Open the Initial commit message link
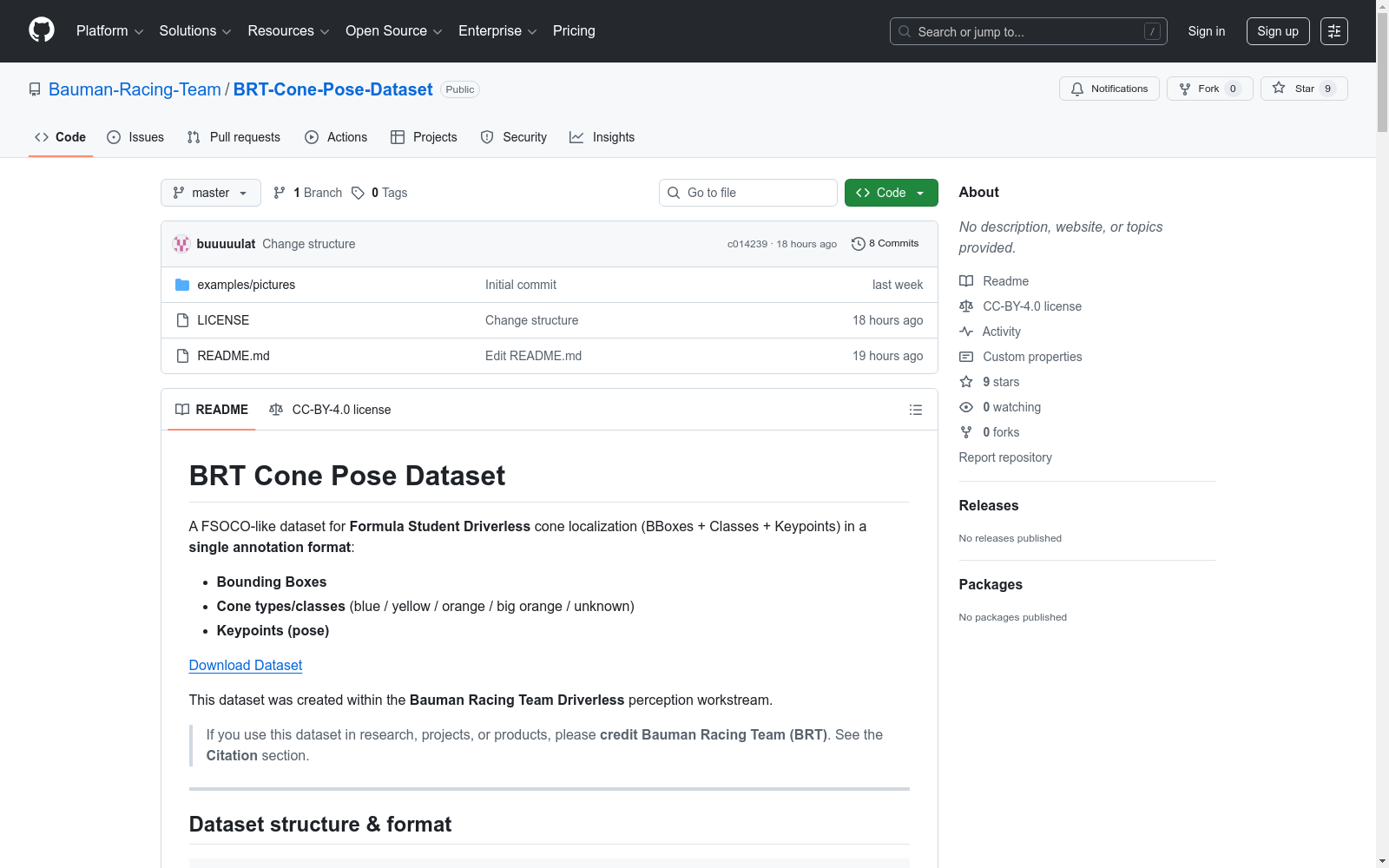This screenshot has height=868, width=1389. [521, 285]
